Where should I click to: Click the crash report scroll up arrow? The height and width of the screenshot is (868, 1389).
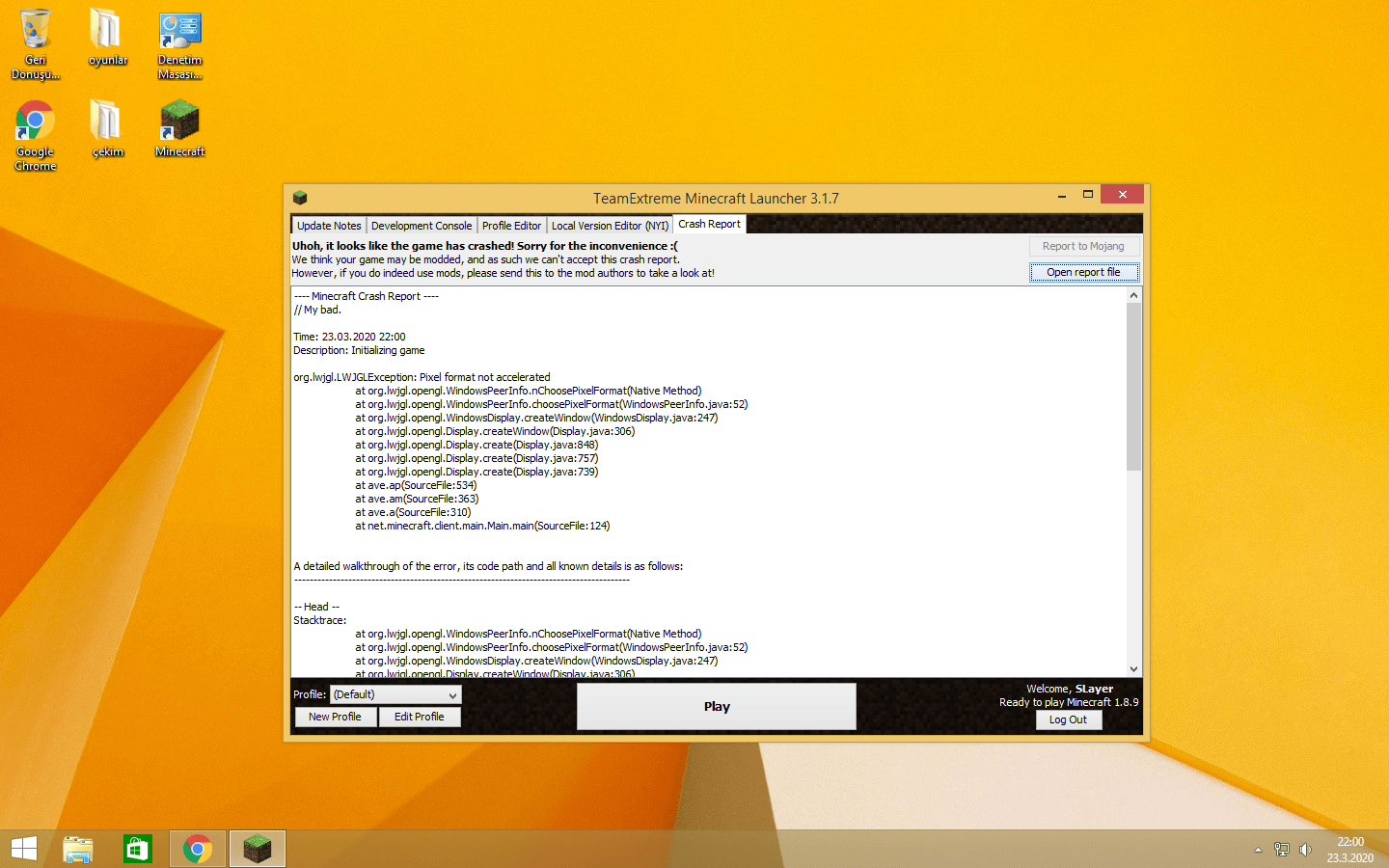1133,295
